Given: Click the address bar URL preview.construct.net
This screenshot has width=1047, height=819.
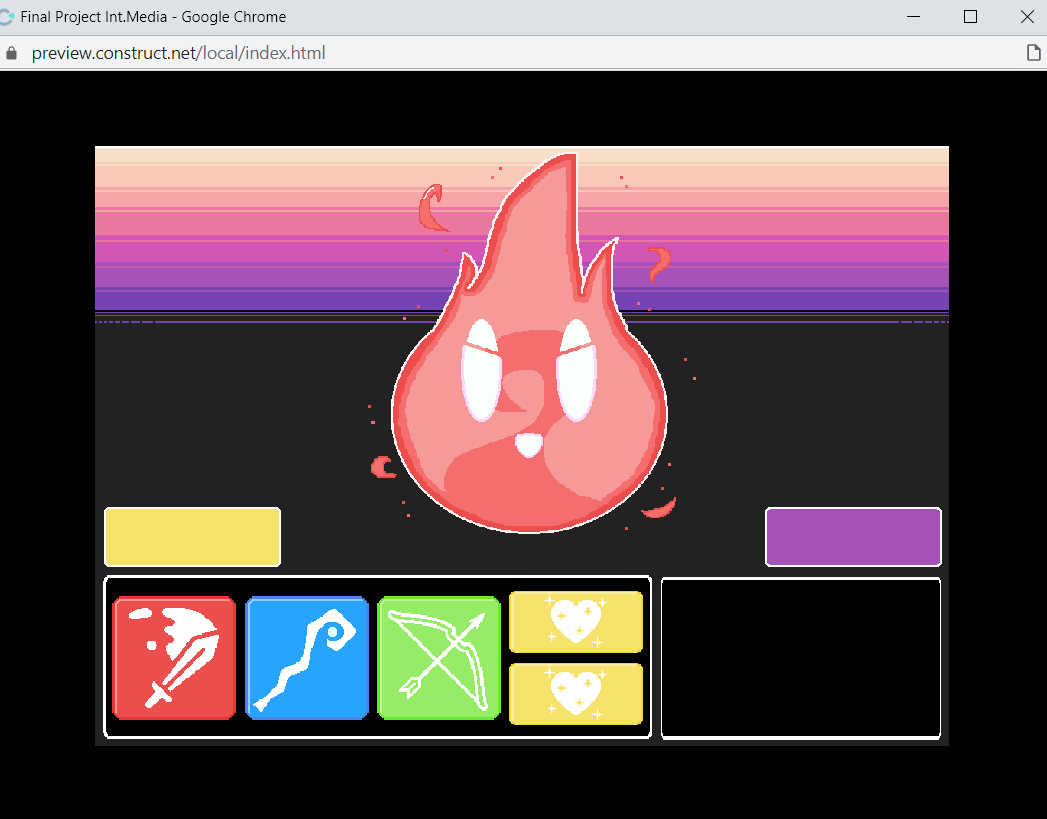Looking at the screenshot, I should click(178, 53).
